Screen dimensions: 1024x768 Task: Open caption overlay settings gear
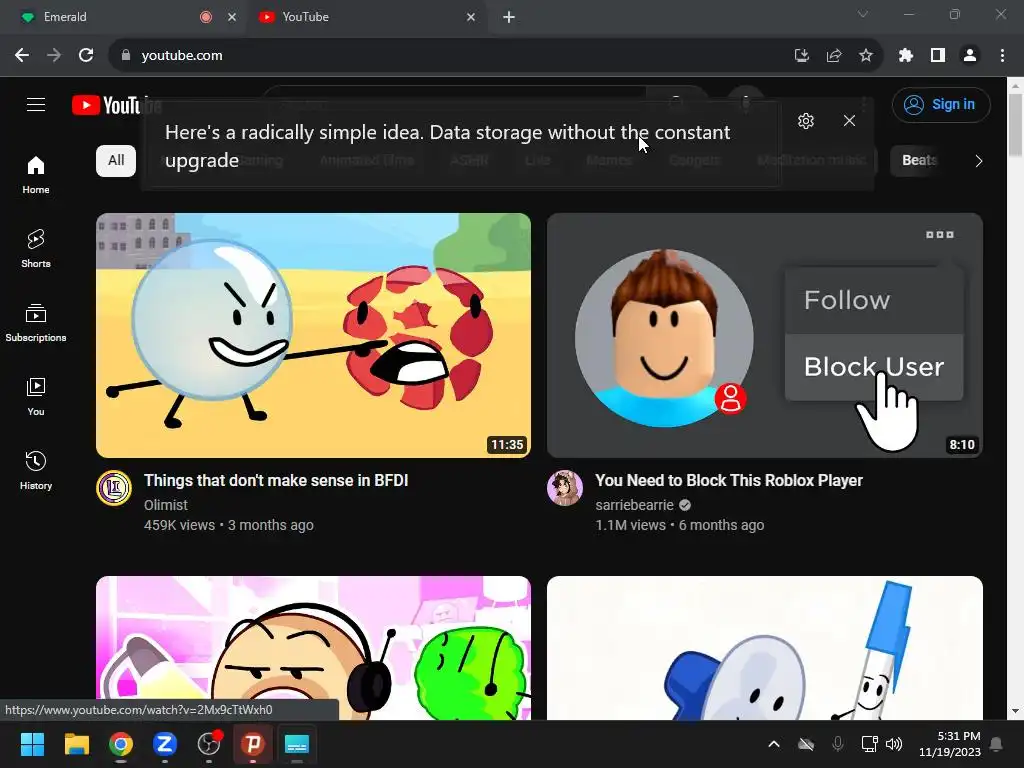pos(806,121)
